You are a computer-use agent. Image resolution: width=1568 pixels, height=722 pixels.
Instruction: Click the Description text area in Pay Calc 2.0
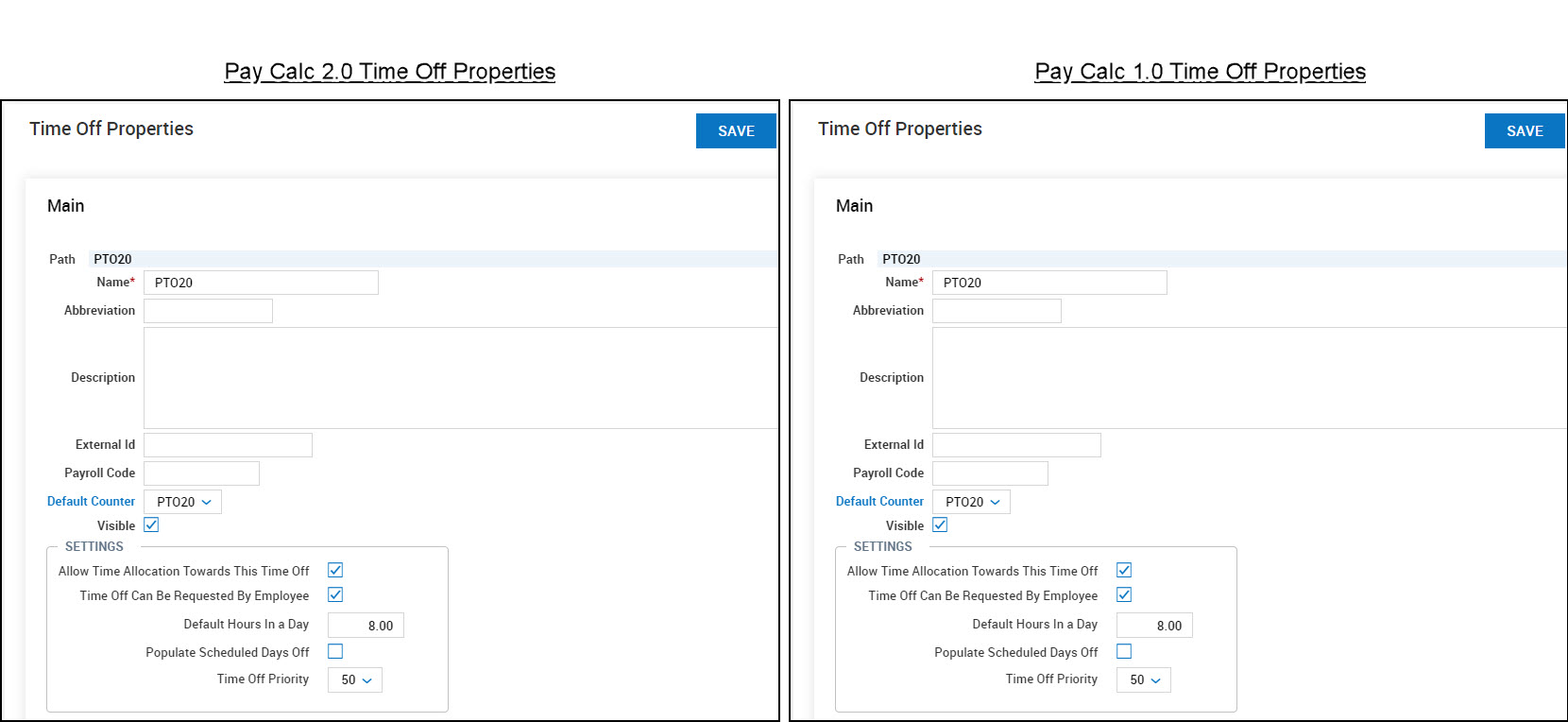coord(459,378)
